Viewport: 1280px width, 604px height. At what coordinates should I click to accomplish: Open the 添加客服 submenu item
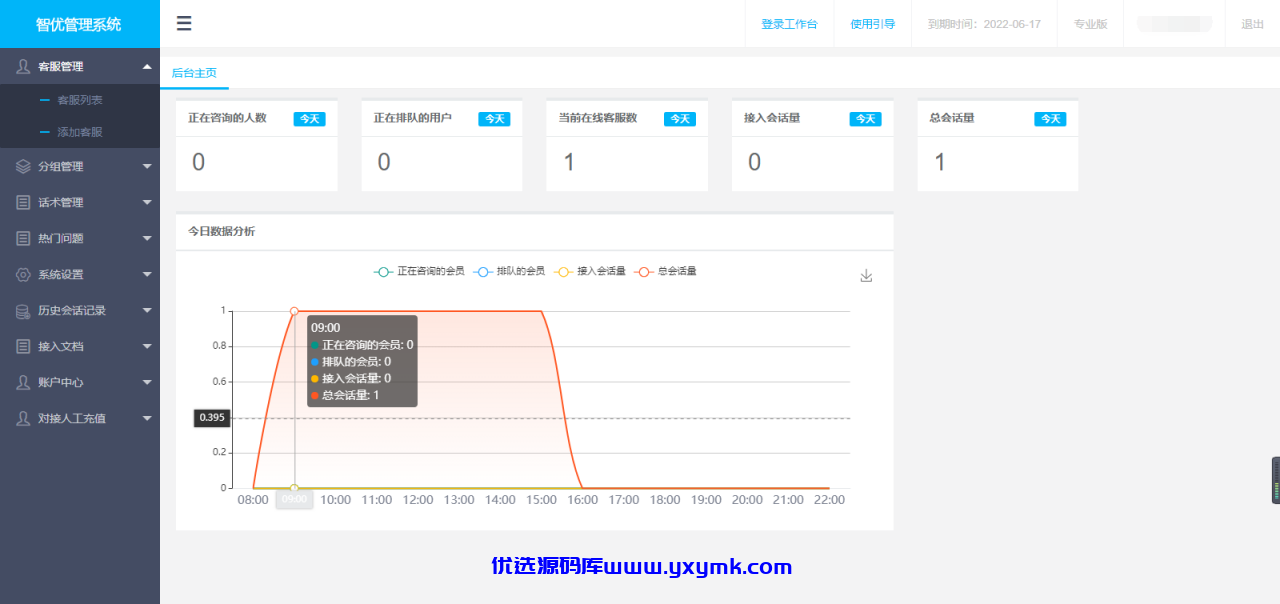tap(80, 132)
